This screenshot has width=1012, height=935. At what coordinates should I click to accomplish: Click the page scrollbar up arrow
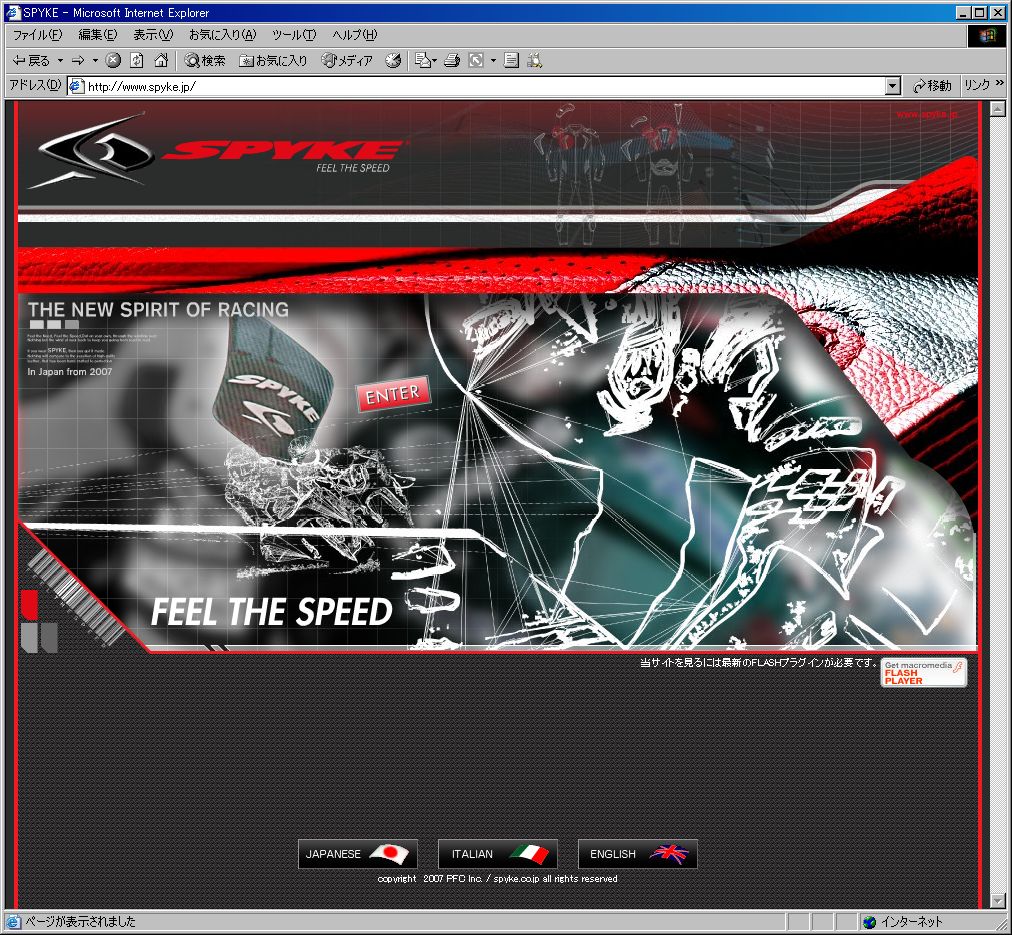998,109
